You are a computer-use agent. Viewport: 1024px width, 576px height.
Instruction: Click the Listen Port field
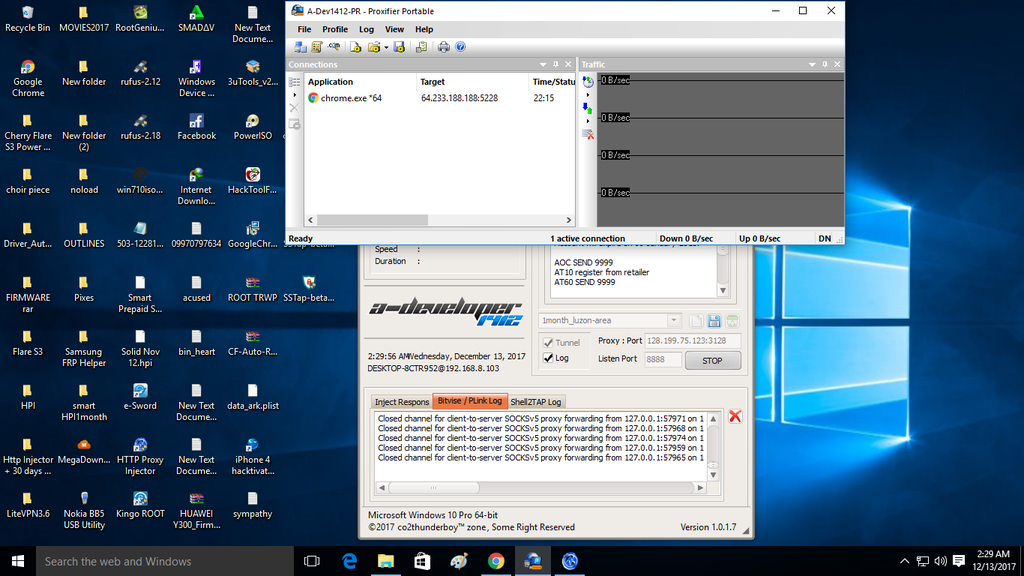click(663, 359)
